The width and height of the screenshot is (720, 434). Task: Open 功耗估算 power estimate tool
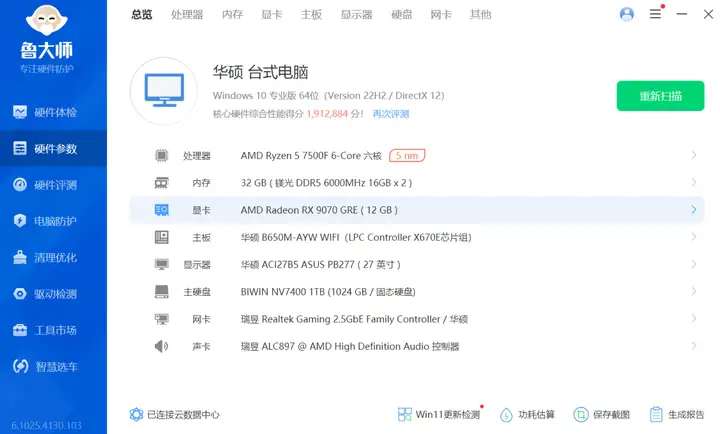(x=527, y=414)
